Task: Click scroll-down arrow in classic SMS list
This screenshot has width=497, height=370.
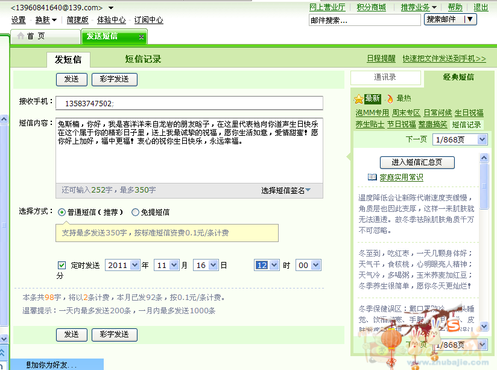Action: 484,326
